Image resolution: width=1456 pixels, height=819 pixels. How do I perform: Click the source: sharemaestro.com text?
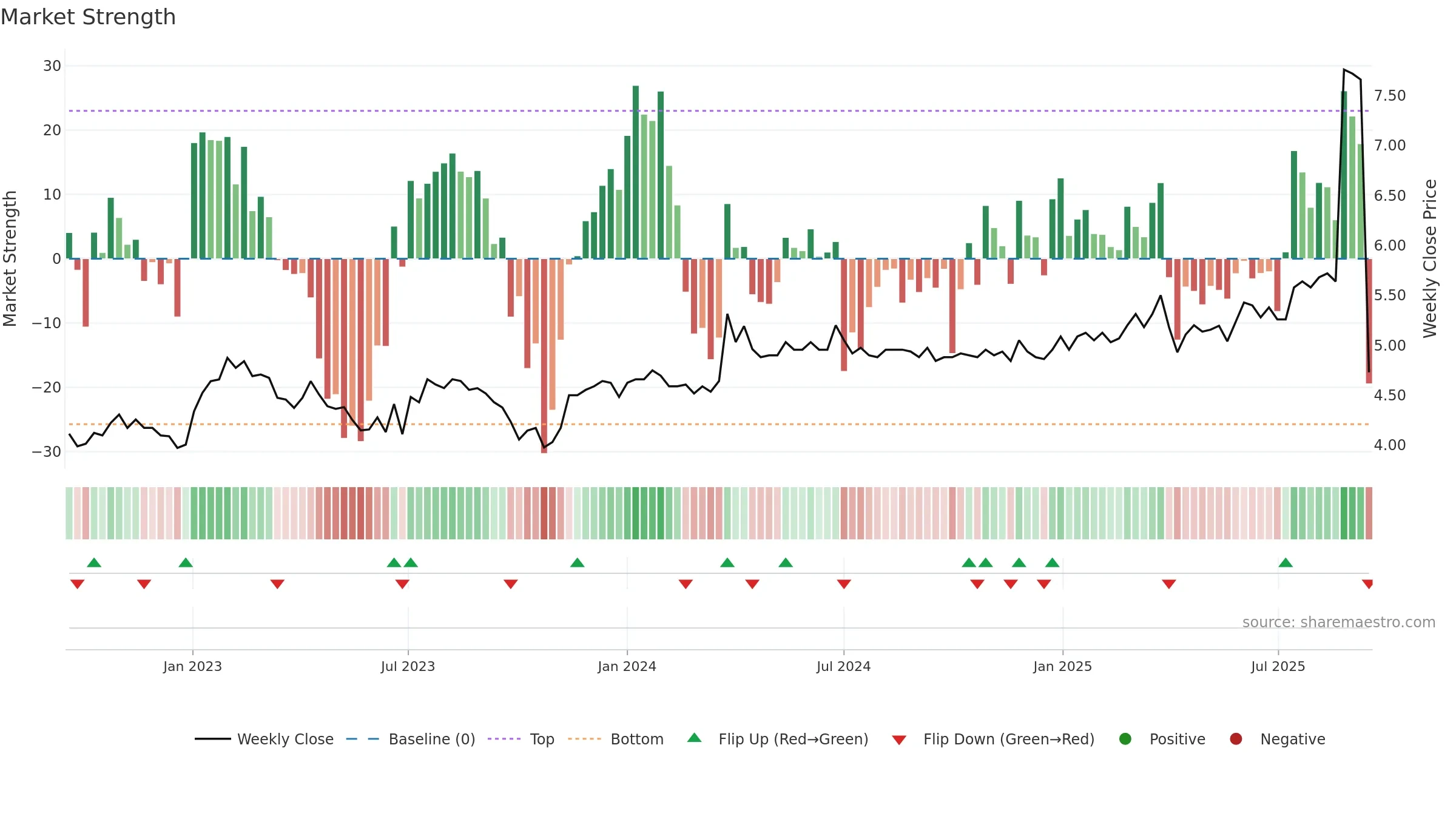[1339, 622]
